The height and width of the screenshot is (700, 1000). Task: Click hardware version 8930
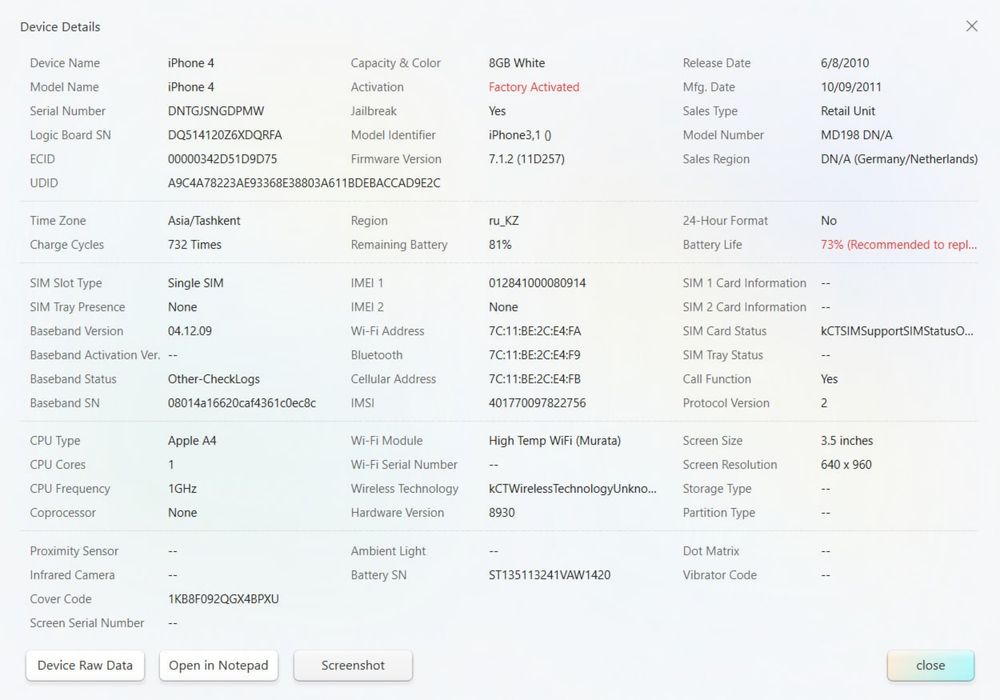tap(501, 513)
